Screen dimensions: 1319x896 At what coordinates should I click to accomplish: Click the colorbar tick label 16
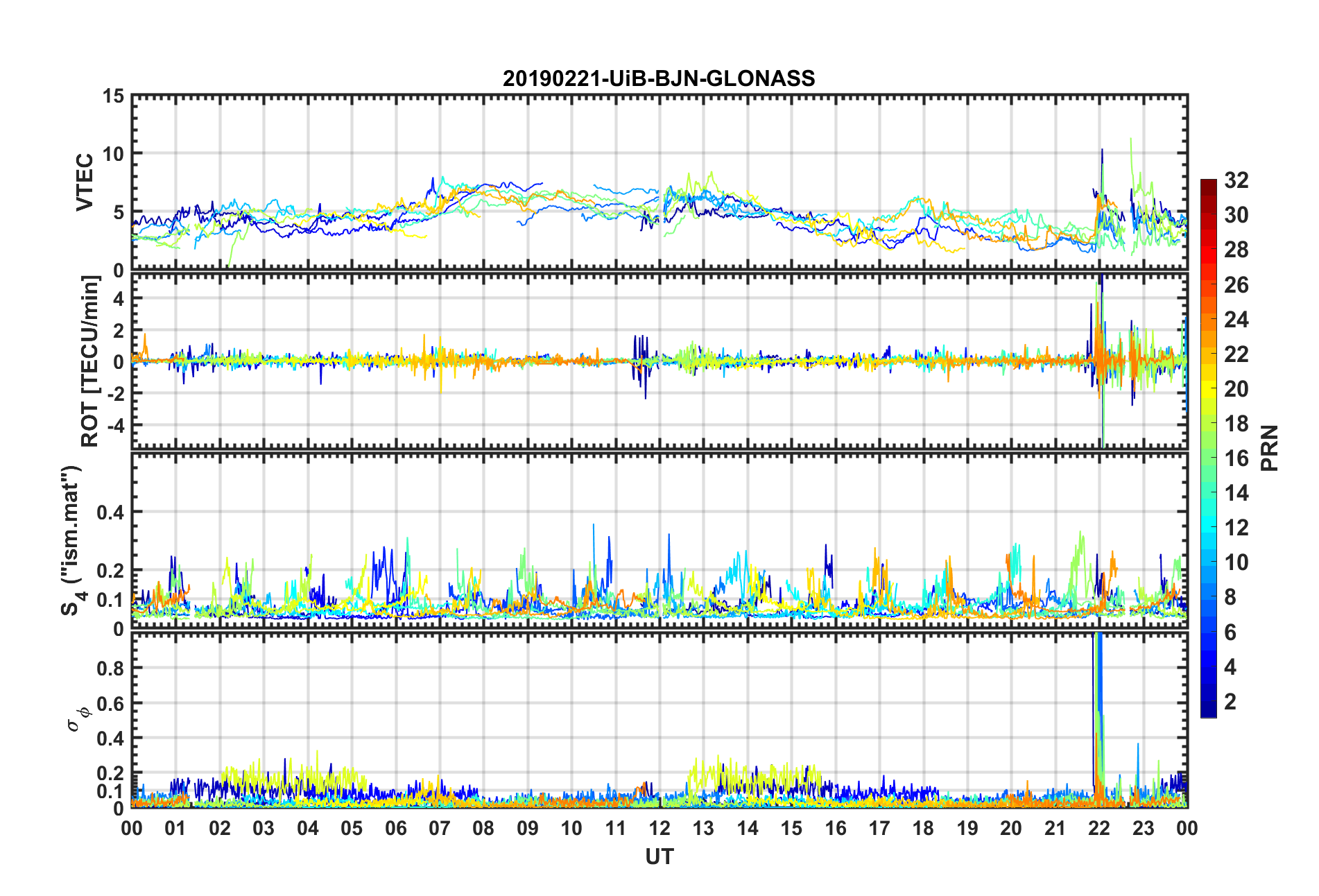point(1236,458)
